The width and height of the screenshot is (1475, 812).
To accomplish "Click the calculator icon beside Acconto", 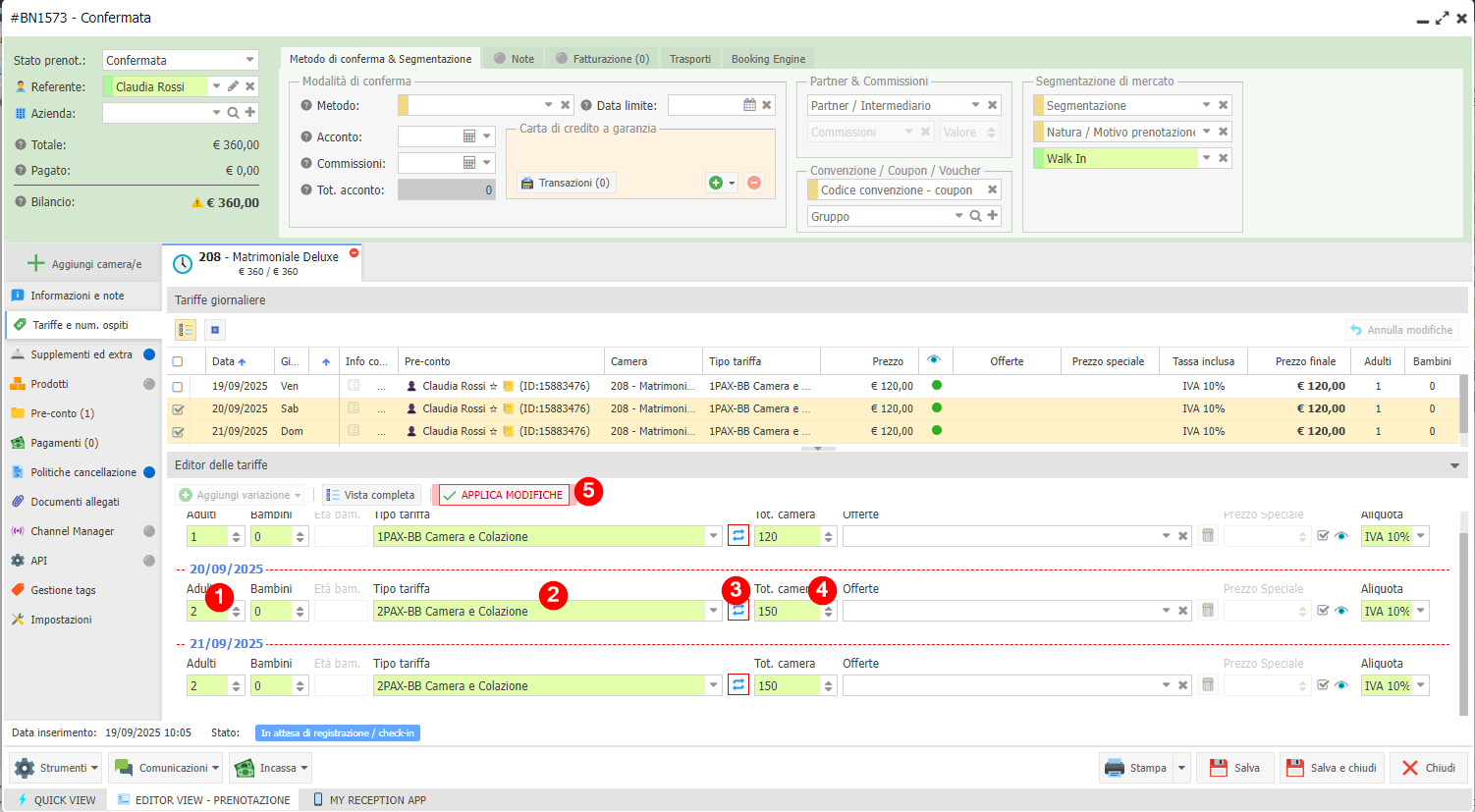I will click(469, 136).
